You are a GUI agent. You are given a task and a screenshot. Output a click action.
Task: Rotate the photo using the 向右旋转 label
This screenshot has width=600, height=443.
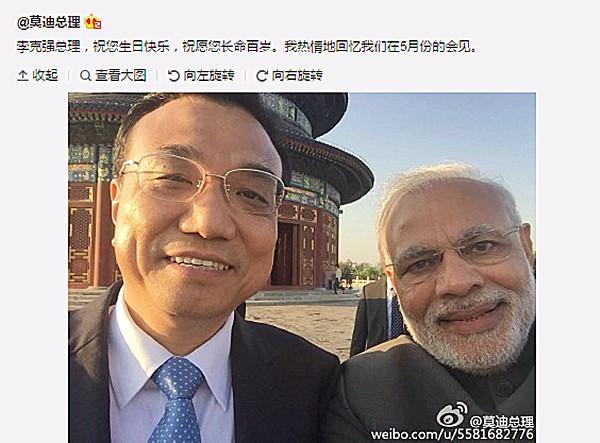point(297,75)
